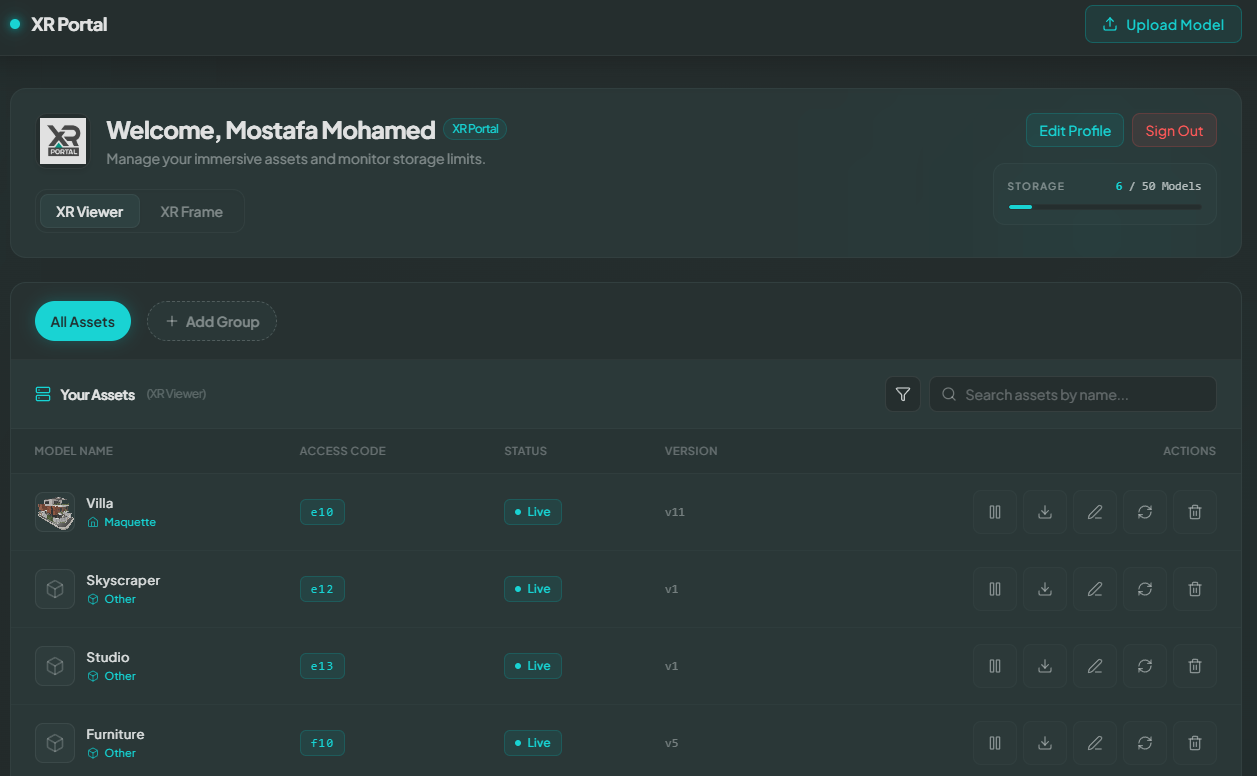Click the Model Name column header
Screen dimensions: 1257x776
tap(74, 451)
